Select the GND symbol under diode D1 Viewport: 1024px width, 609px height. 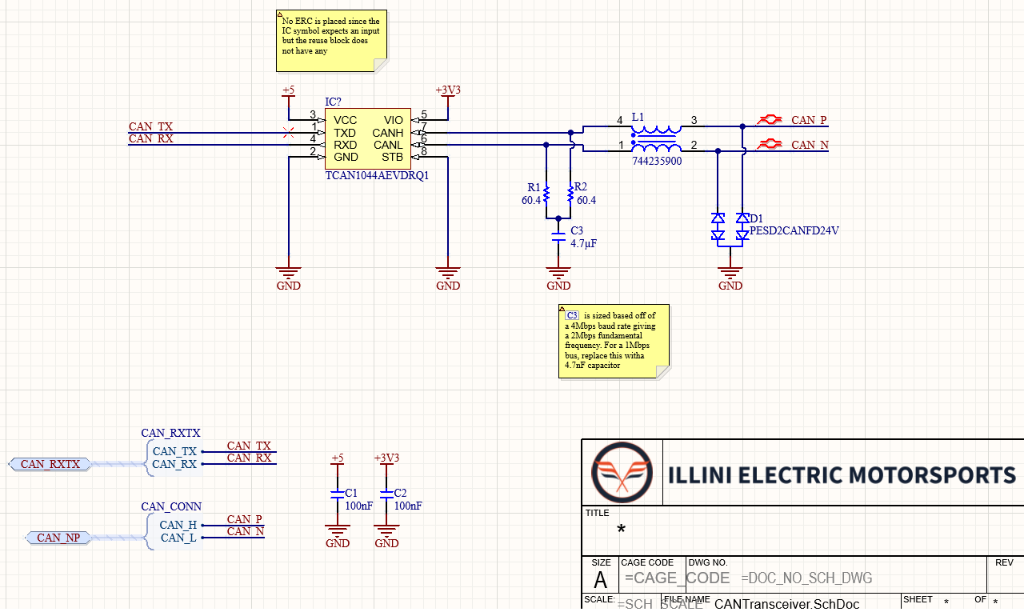730,278
